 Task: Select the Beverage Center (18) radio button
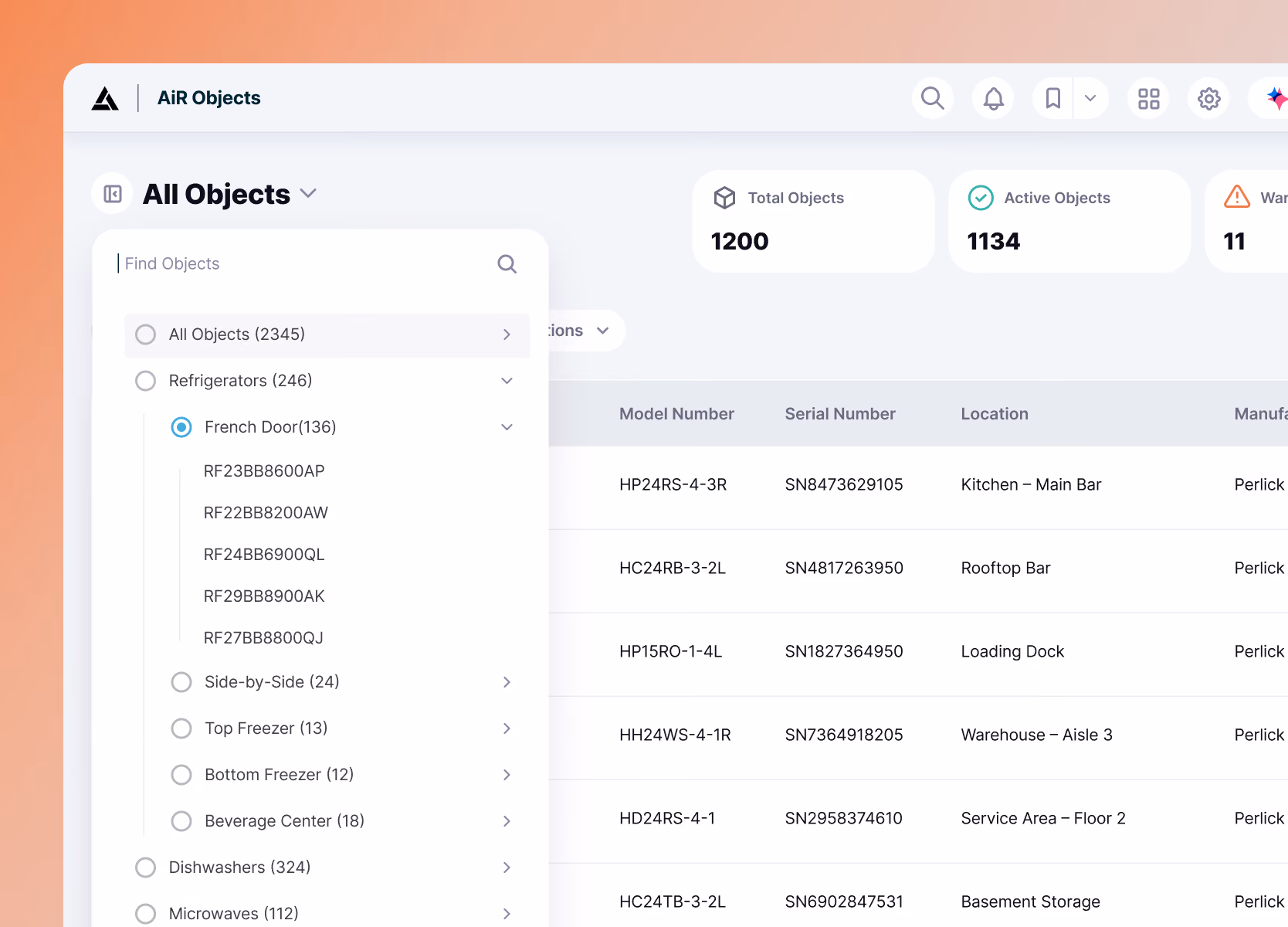[181, 821]
